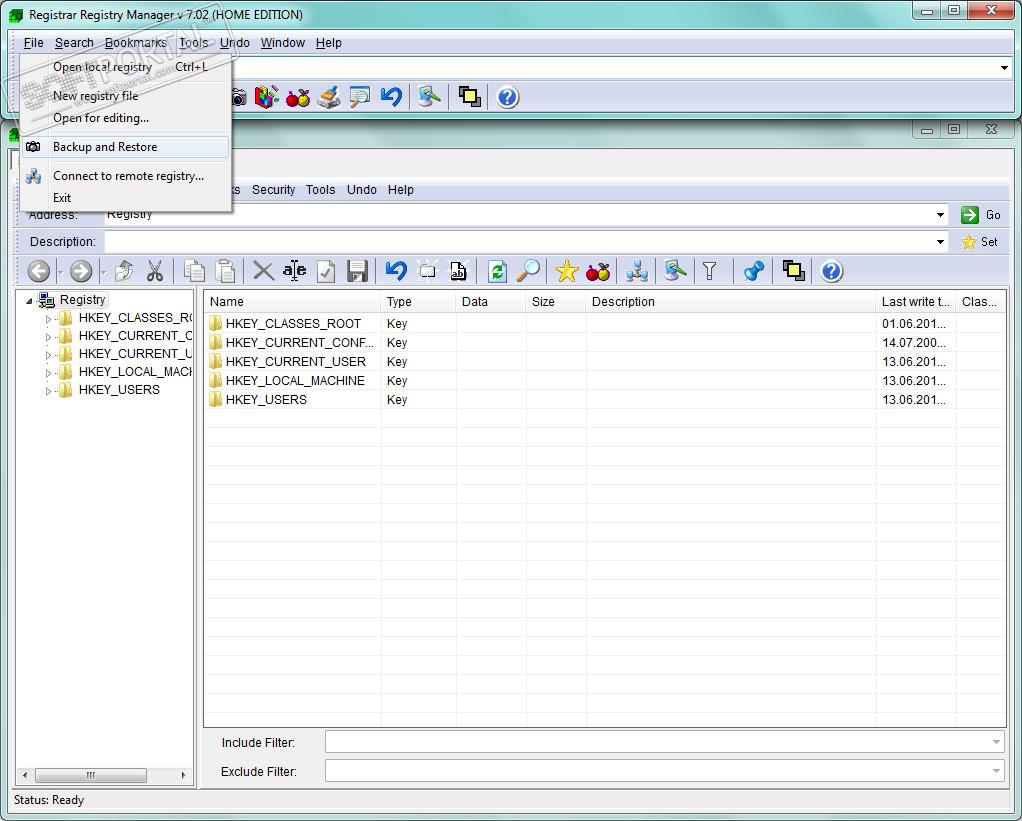Click the inner toolbar overlapping squares icon
1022x821 pixels.
click(793, 271)
